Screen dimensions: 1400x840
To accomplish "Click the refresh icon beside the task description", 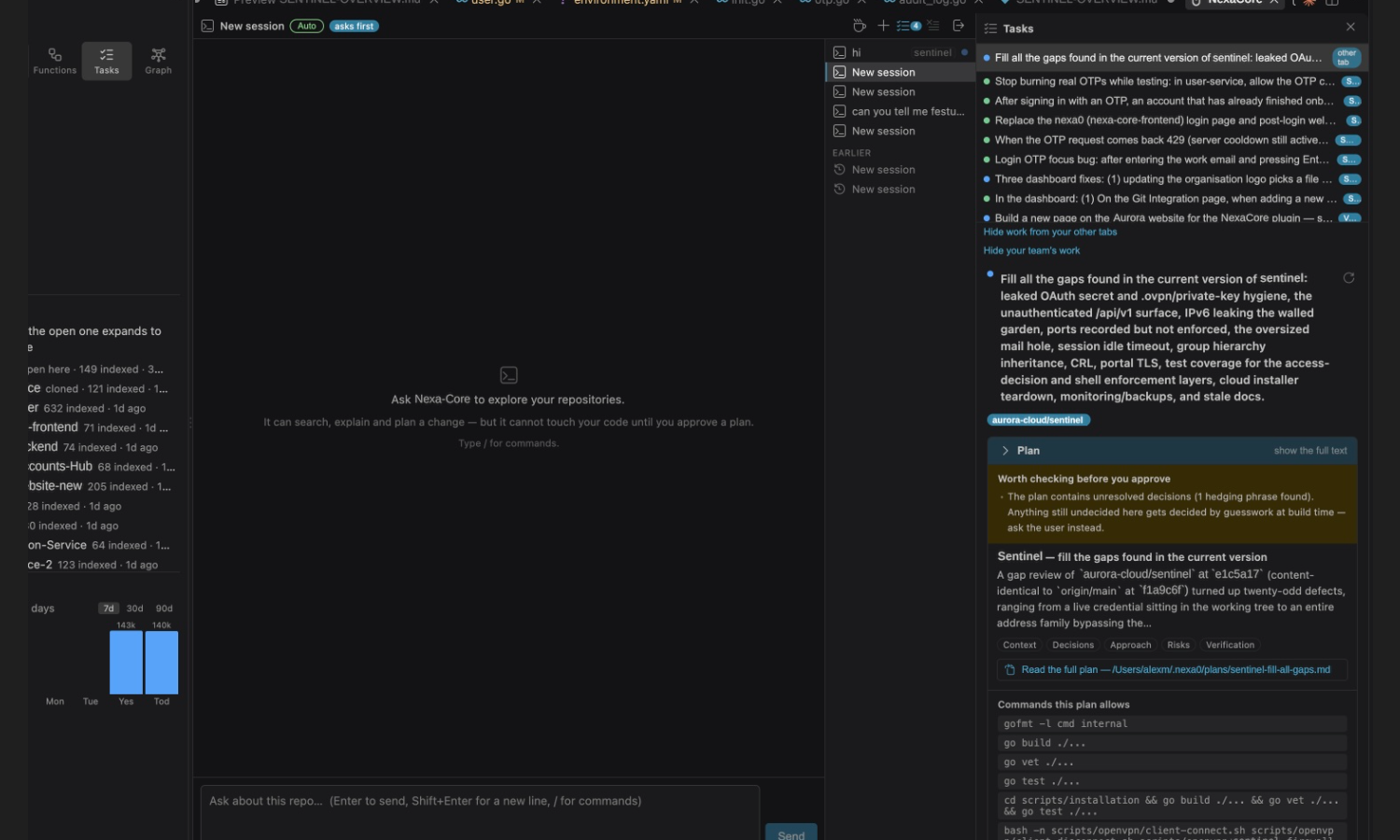I will (x=1349, y=278).
